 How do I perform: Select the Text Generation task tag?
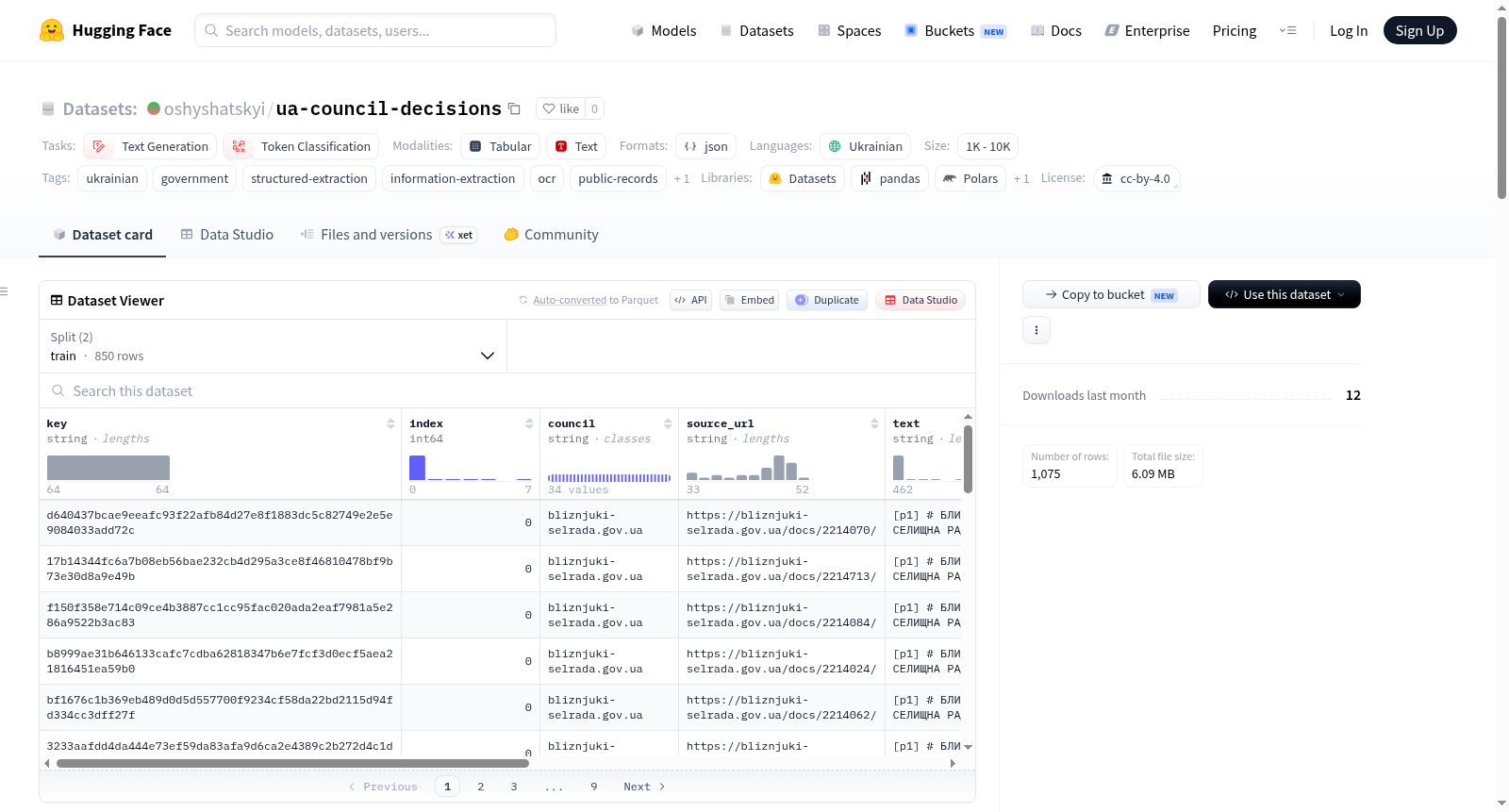[x=150, y=146]
